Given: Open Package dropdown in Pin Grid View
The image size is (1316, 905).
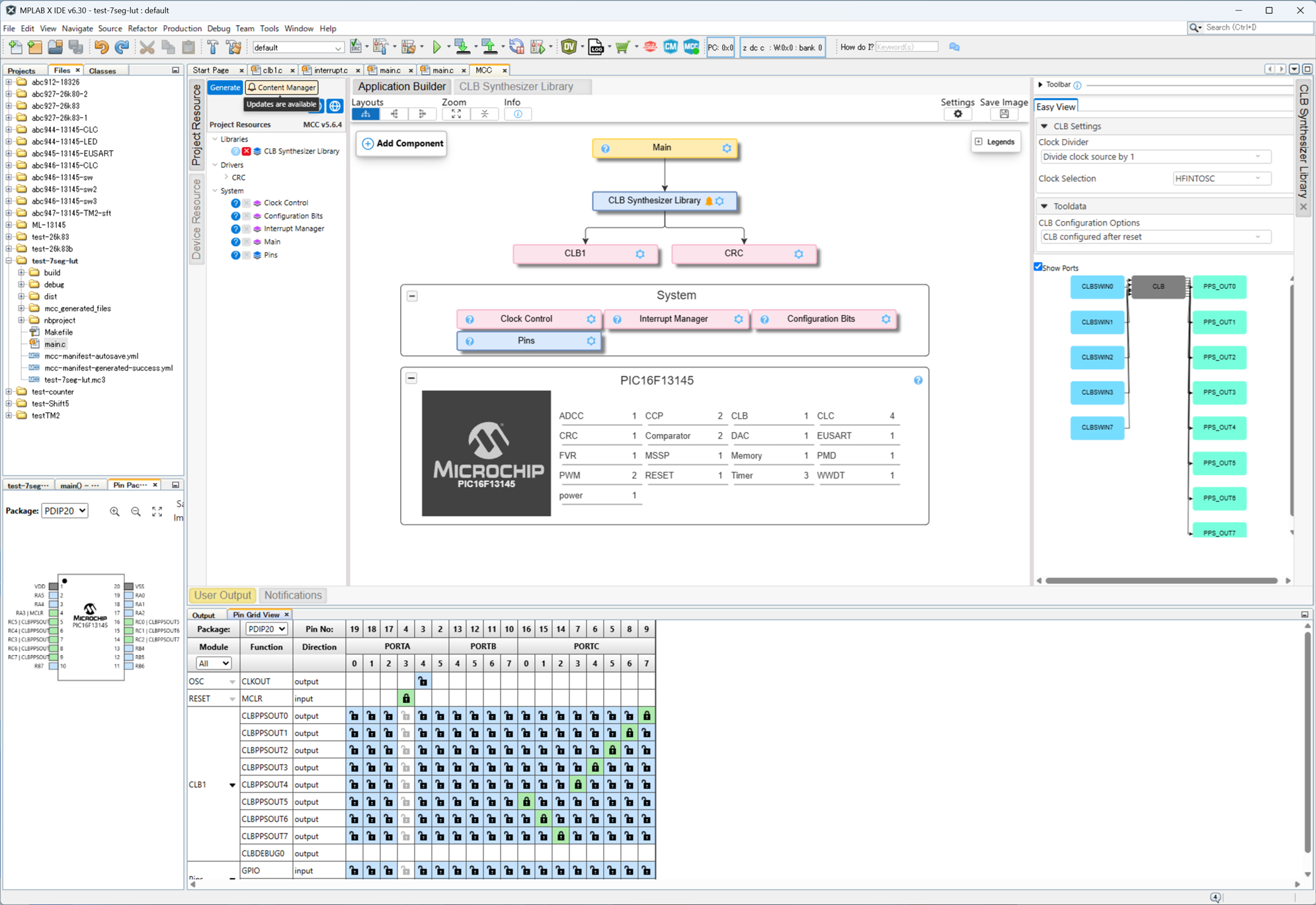Looking at the screenshot, I should (x=267, y=629).
